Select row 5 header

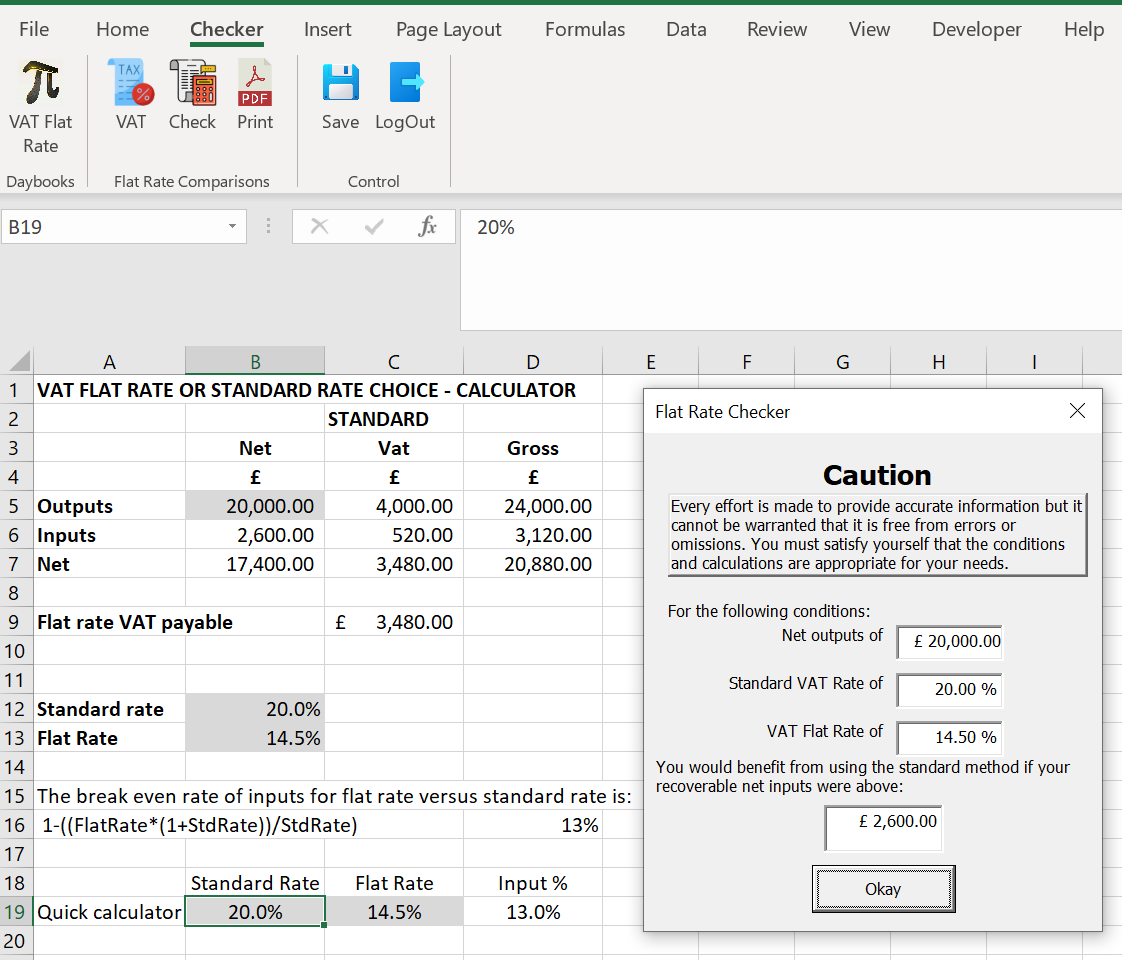[15, 506]
